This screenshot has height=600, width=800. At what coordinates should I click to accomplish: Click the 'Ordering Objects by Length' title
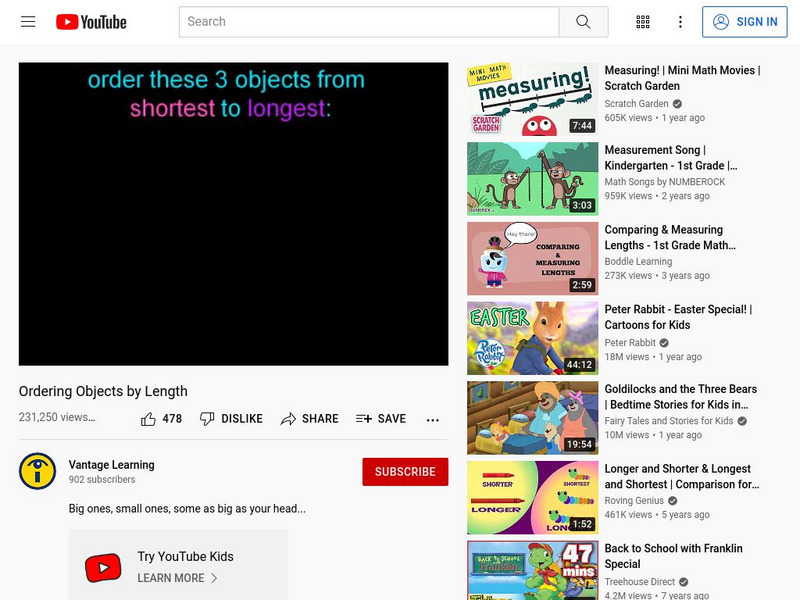point(103,391)
